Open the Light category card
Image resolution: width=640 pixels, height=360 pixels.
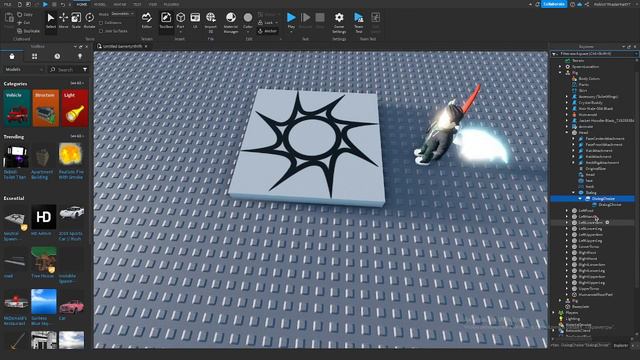pos(75,108)
